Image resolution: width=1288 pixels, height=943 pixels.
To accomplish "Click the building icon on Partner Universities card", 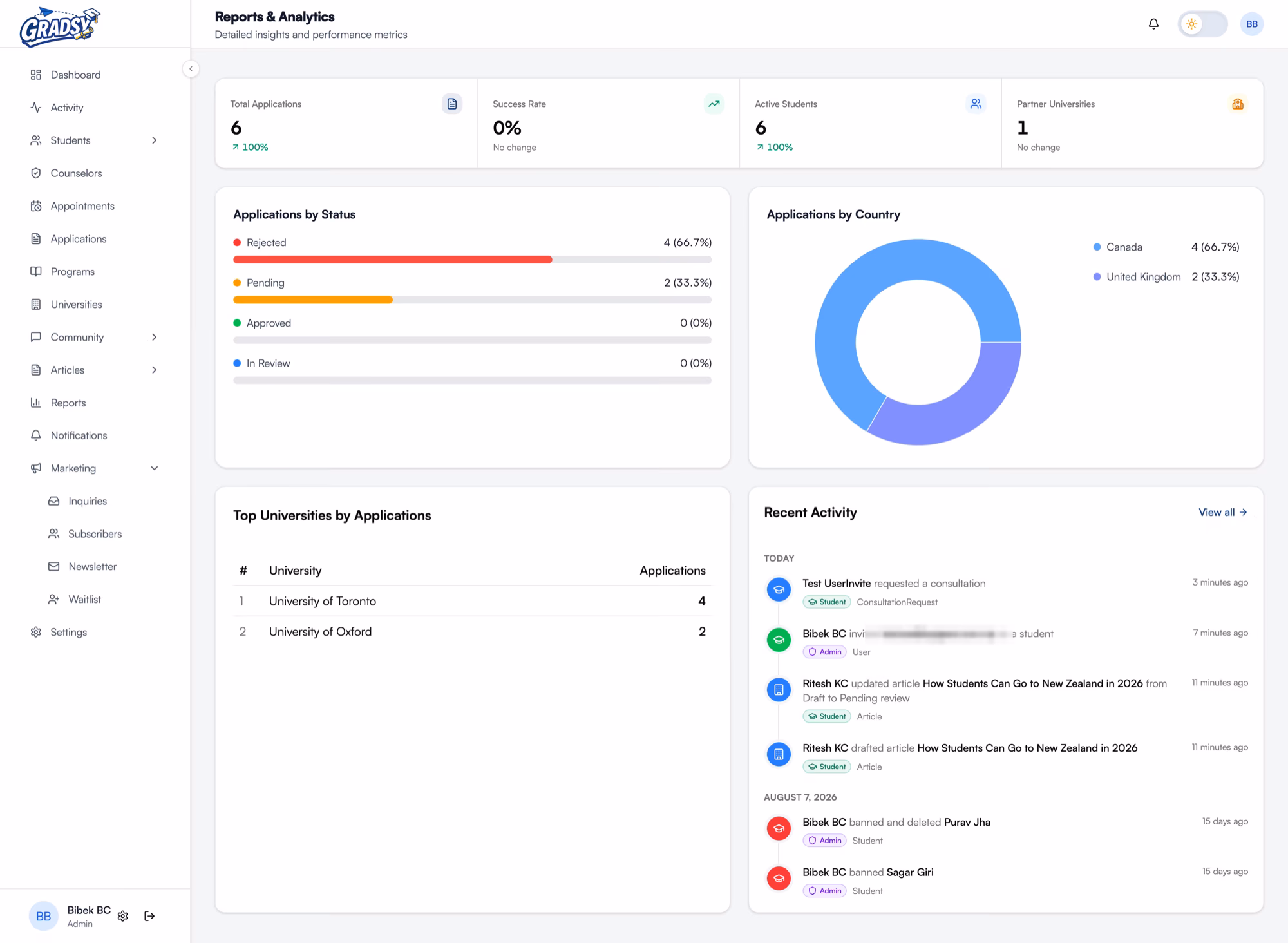I will 1238,104.
